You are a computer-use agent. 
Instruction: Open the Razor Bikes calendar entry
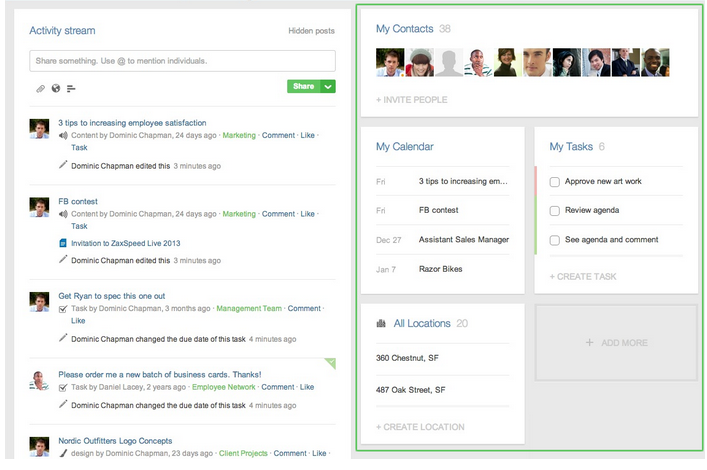pyautogui.click(x=441, y=269)
